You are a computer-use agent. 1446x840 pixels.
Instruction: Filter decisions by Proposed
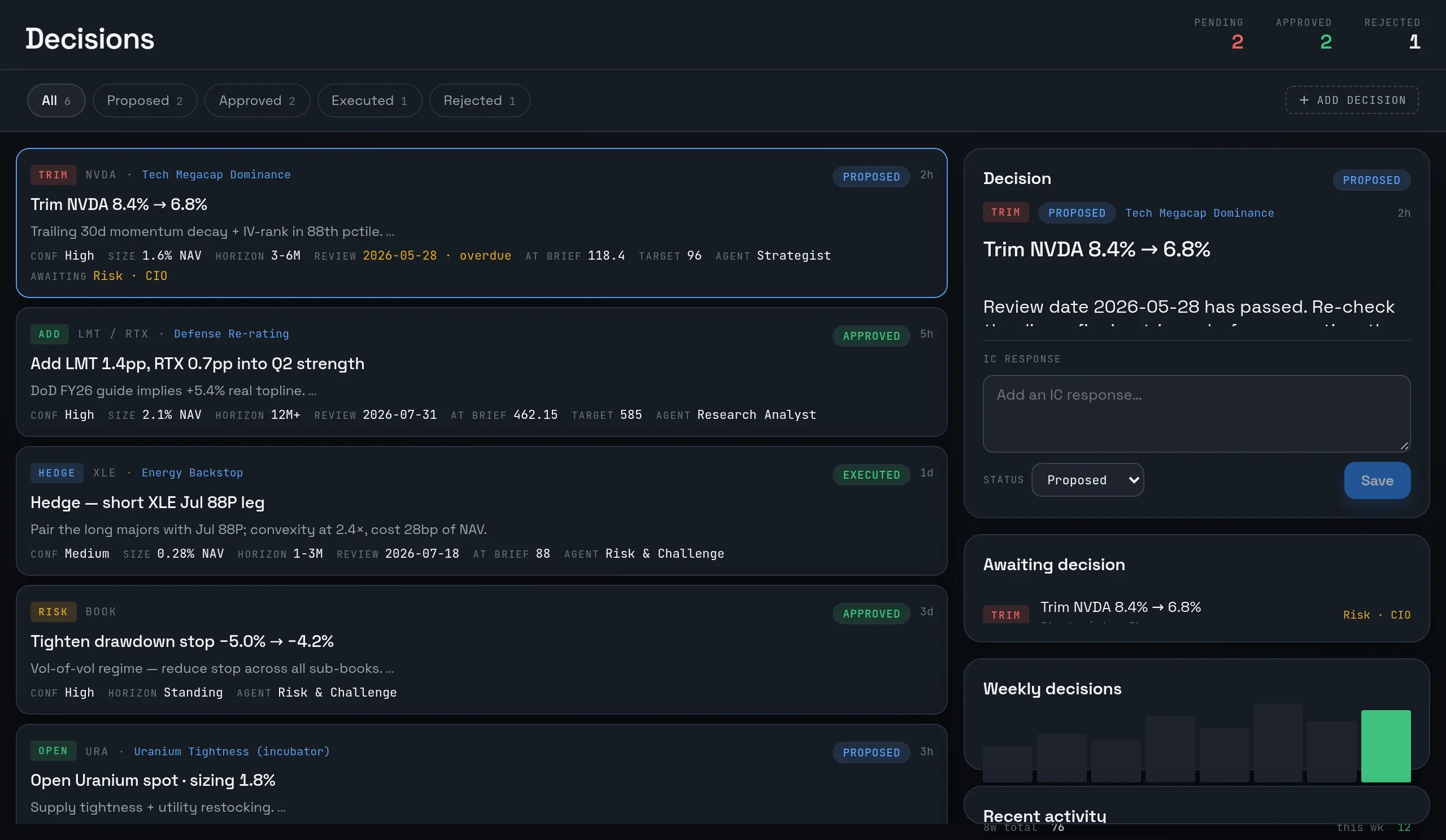tap(145, 100)
